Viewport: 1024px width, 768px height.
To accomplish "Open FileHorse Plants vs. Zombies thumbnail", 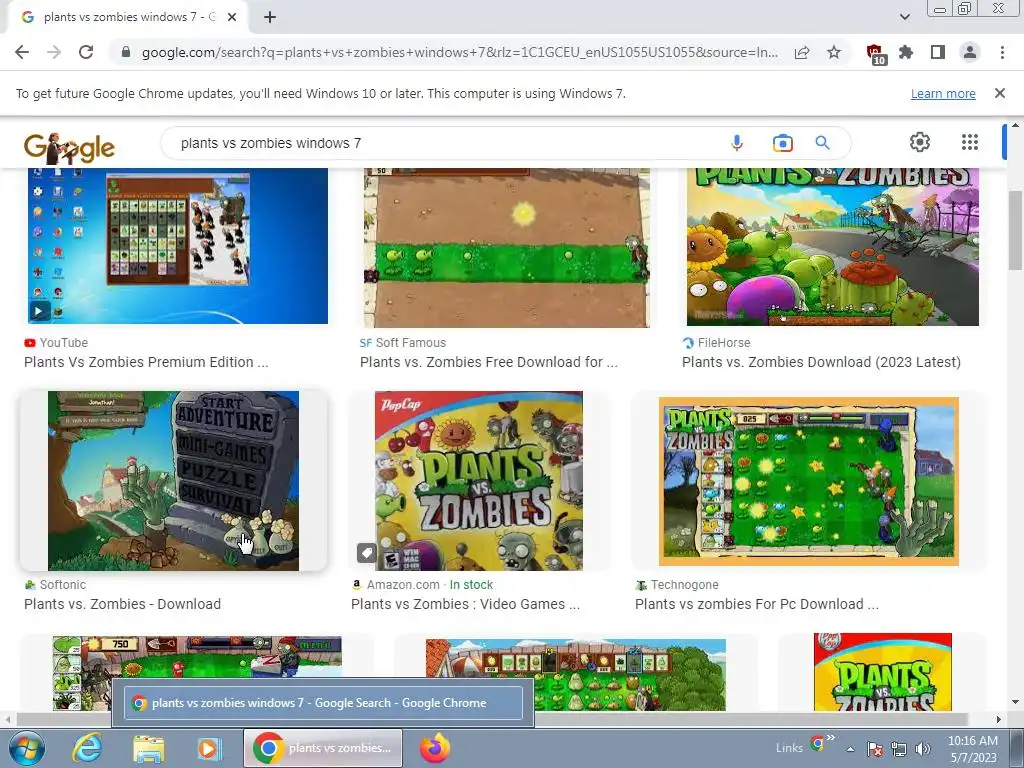I will pyautogui.click(x=833, y=247).
